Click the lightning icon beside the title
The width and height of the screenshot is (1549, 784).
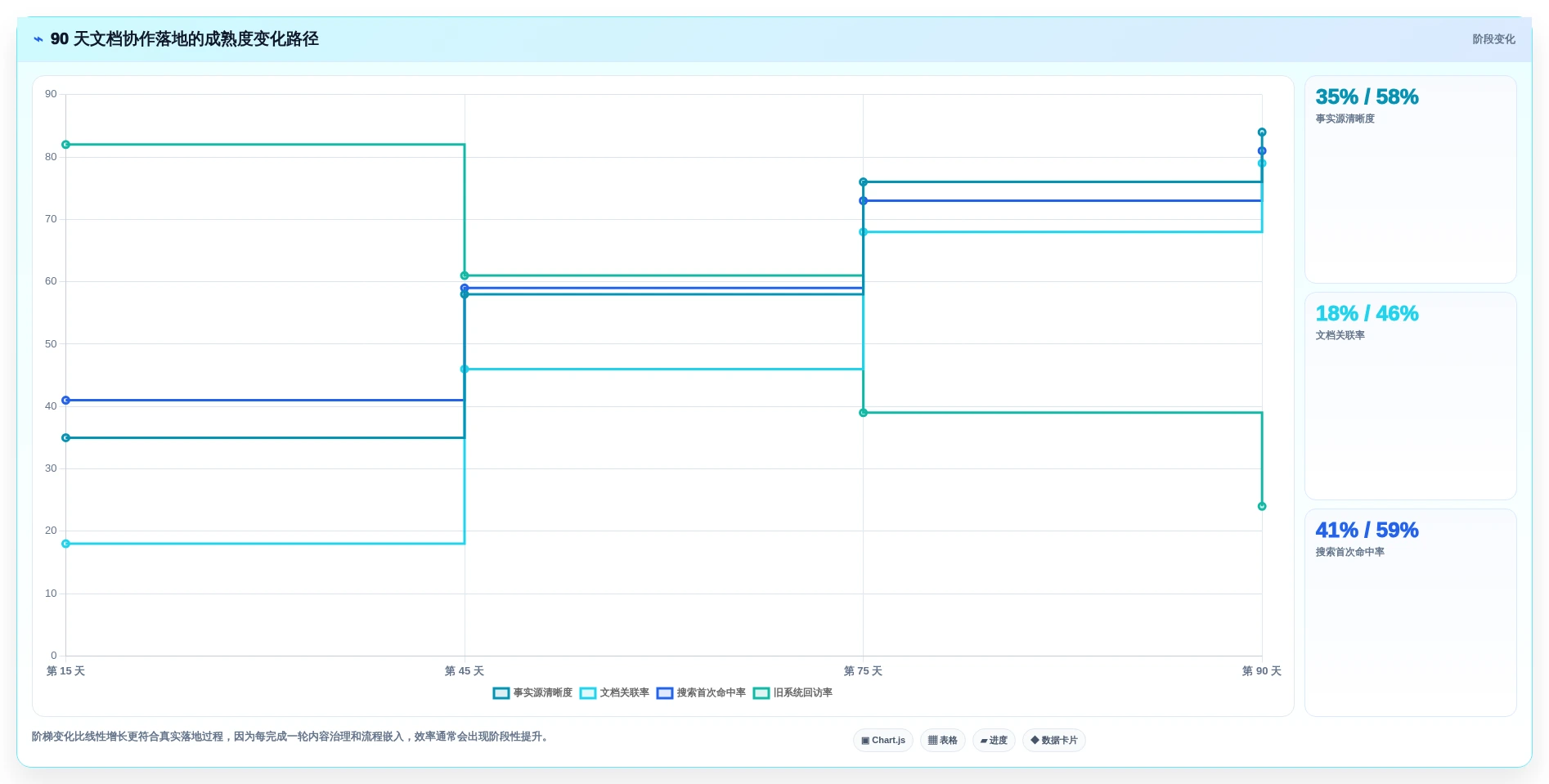pos(38,39)
